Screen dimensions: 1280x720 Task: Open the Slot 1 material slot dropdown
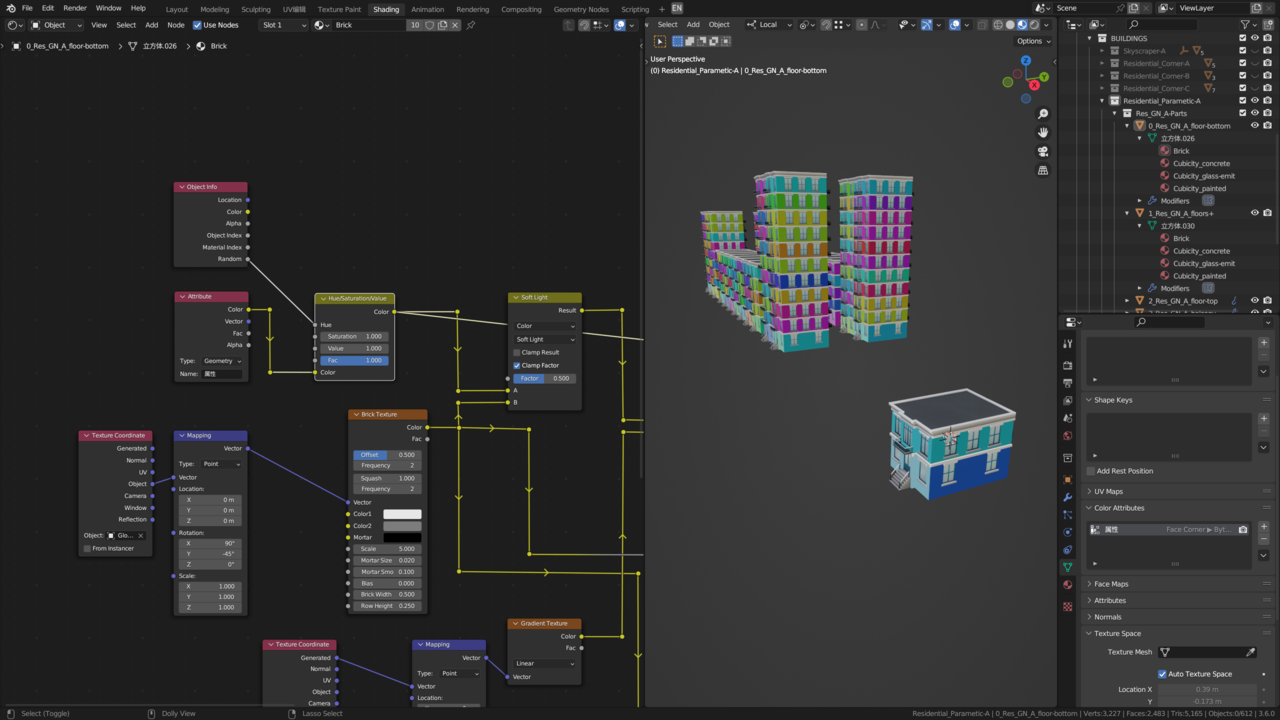tap(284, 25)
